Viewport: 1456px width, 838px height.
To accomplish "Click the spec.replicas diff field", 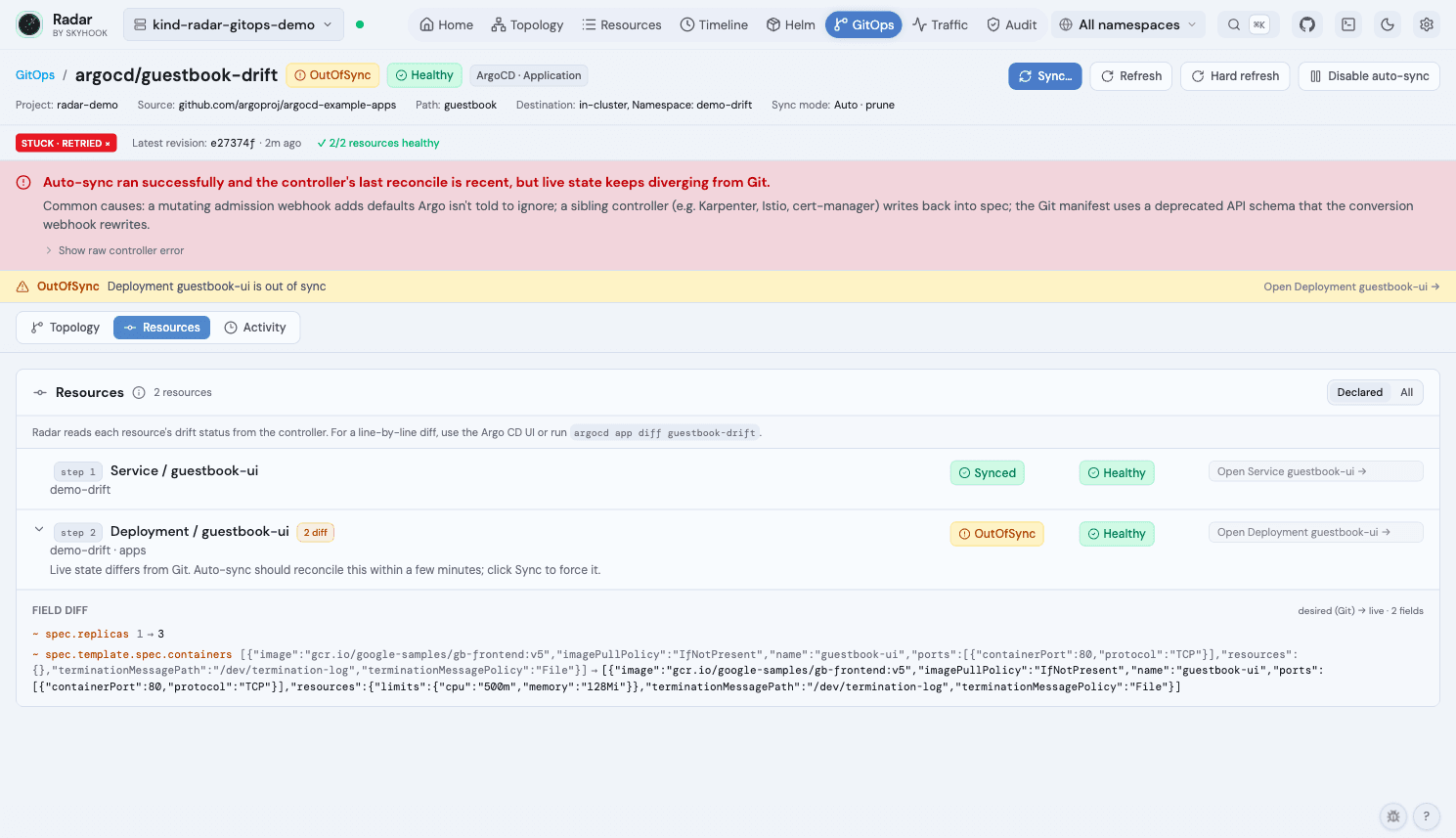I will click(x=87, y=634).
